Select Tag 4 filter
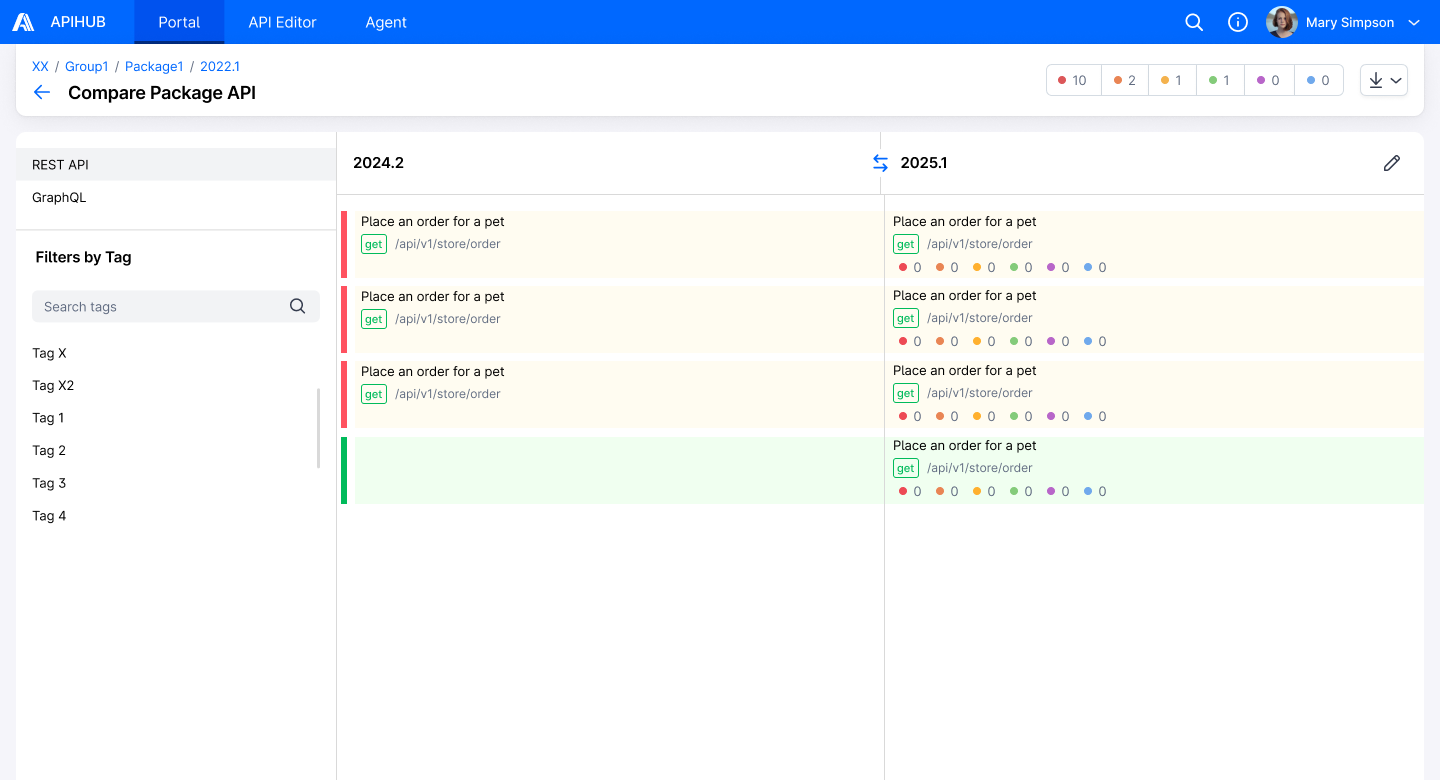The image size is (1440, 780). pos(49,516)
